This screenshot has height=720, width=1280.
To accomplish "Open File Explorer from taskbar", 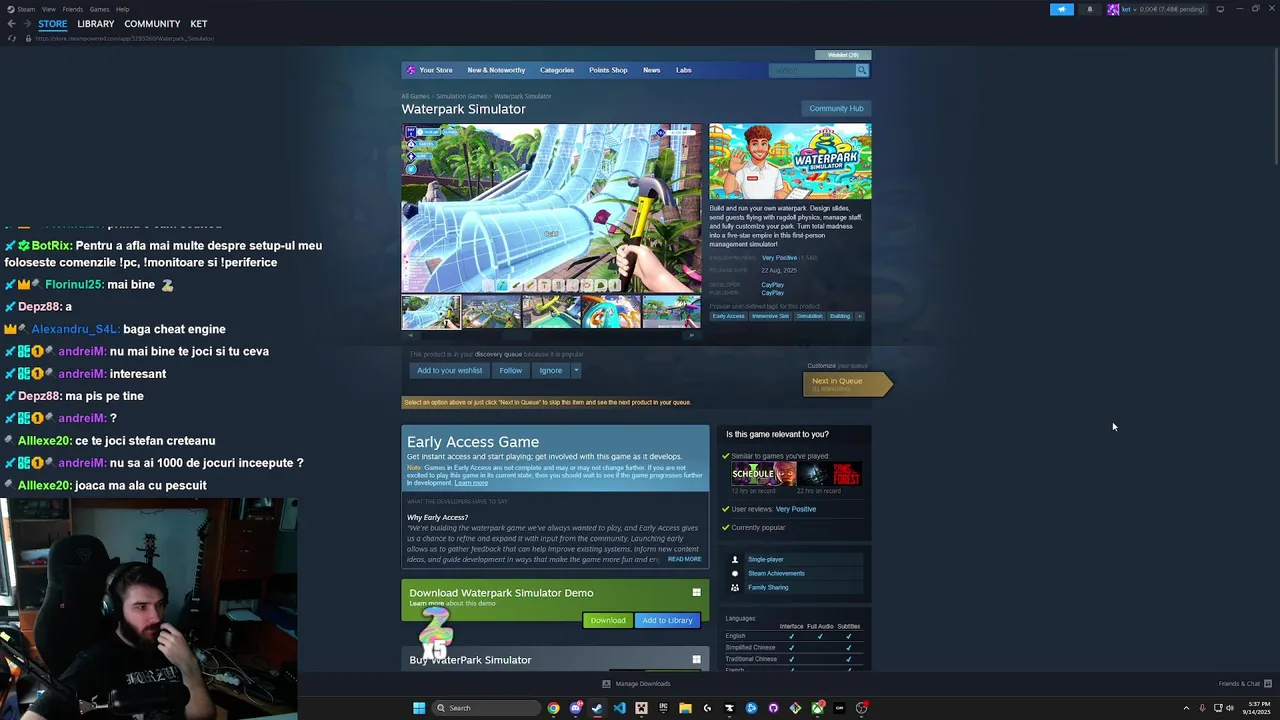I will click(x=685, y=708).
